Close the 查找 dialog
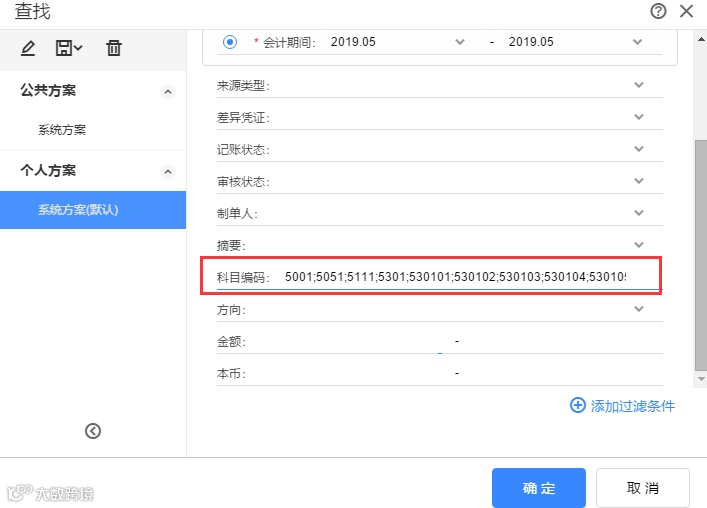The width and height of the screenshot is (707, 508). tap(686, 11)
